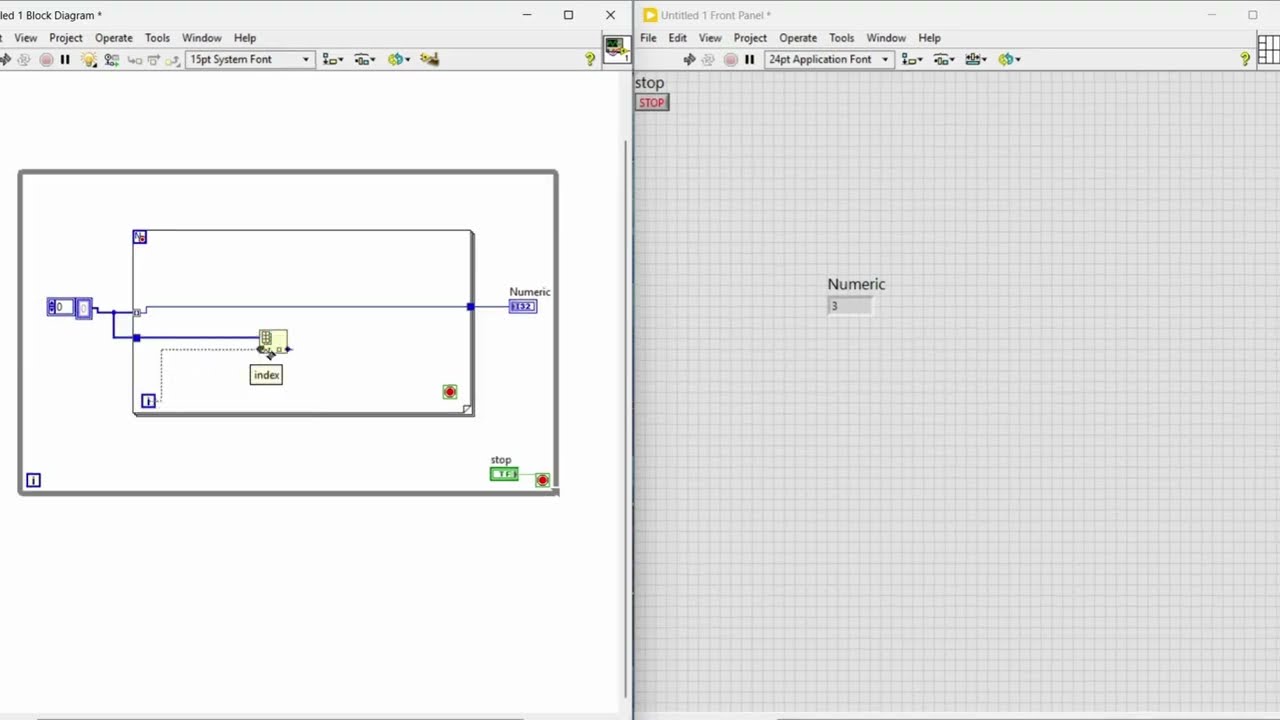
Task: Click Run arrow in Front Panel toolbar
Action: (689, 60)
